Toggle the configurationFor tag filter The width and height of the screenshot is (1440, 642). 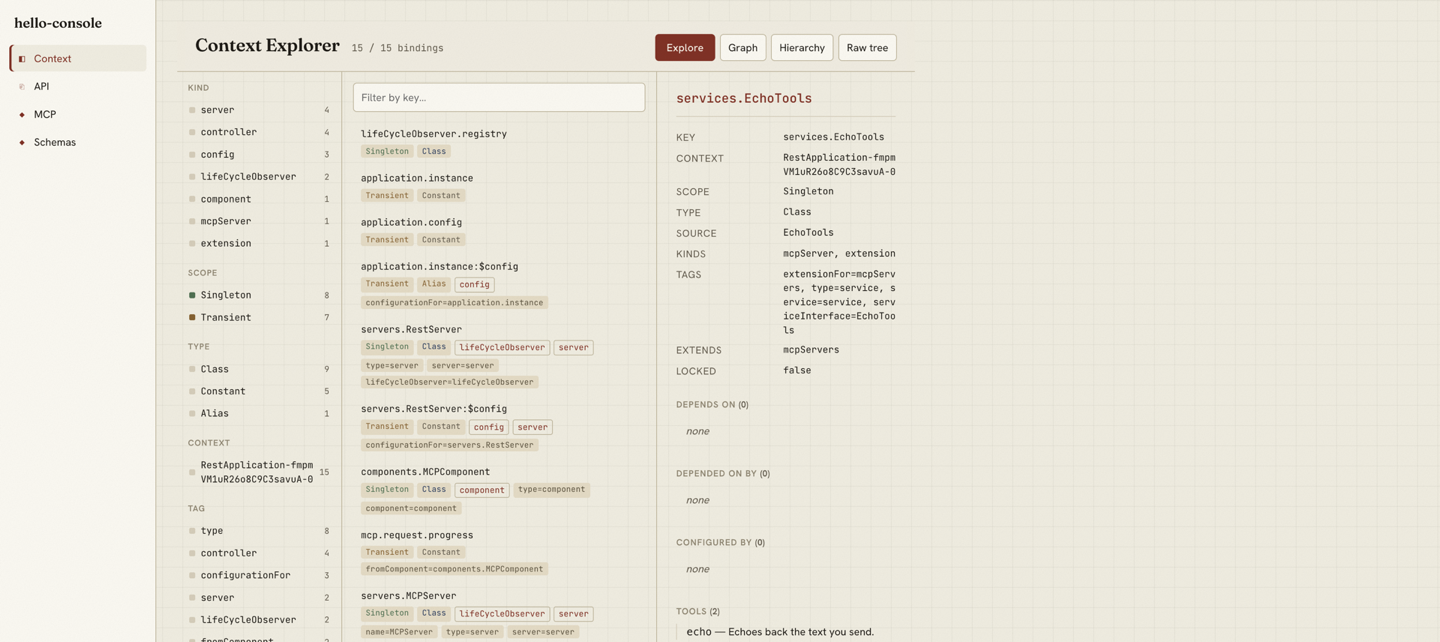point(259,575)
